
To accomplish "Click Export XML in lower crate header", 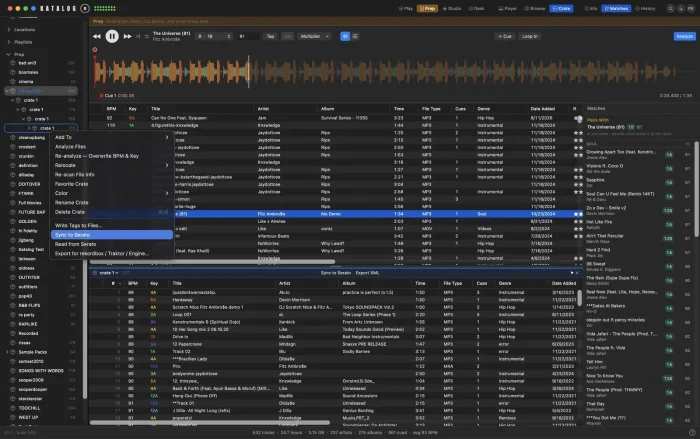I will pos(367,273).
